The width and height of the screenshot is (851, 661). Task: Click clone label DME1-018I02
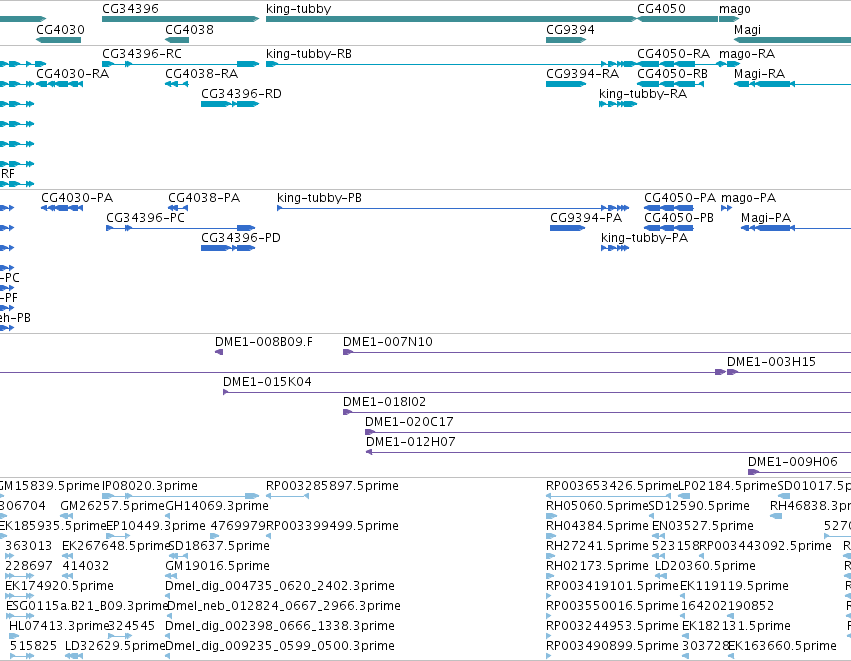pyautogui.click(x=384, y=402)
